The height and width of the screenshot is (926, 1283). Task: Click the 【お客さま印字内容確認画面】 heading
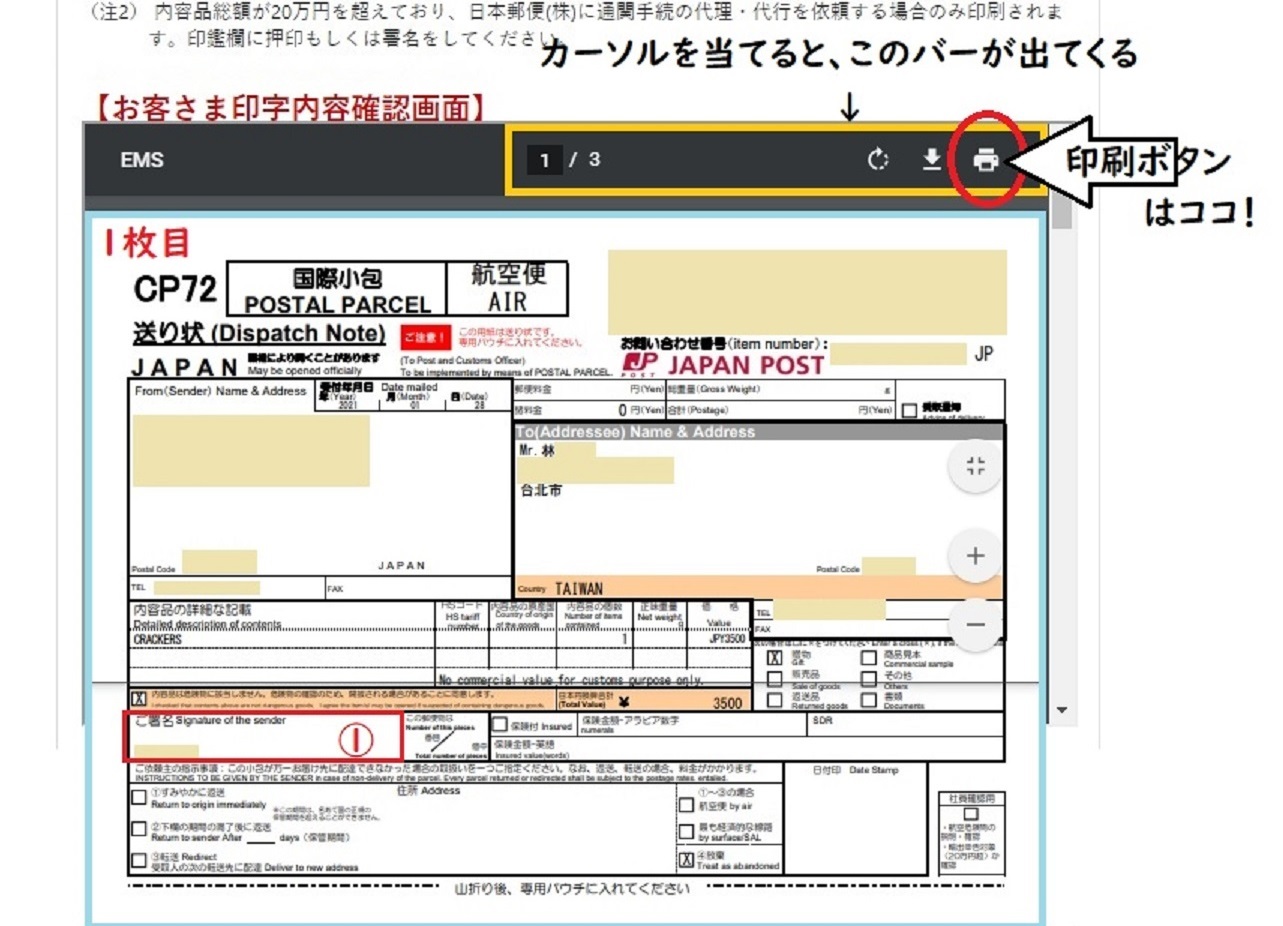click(291, 106)
